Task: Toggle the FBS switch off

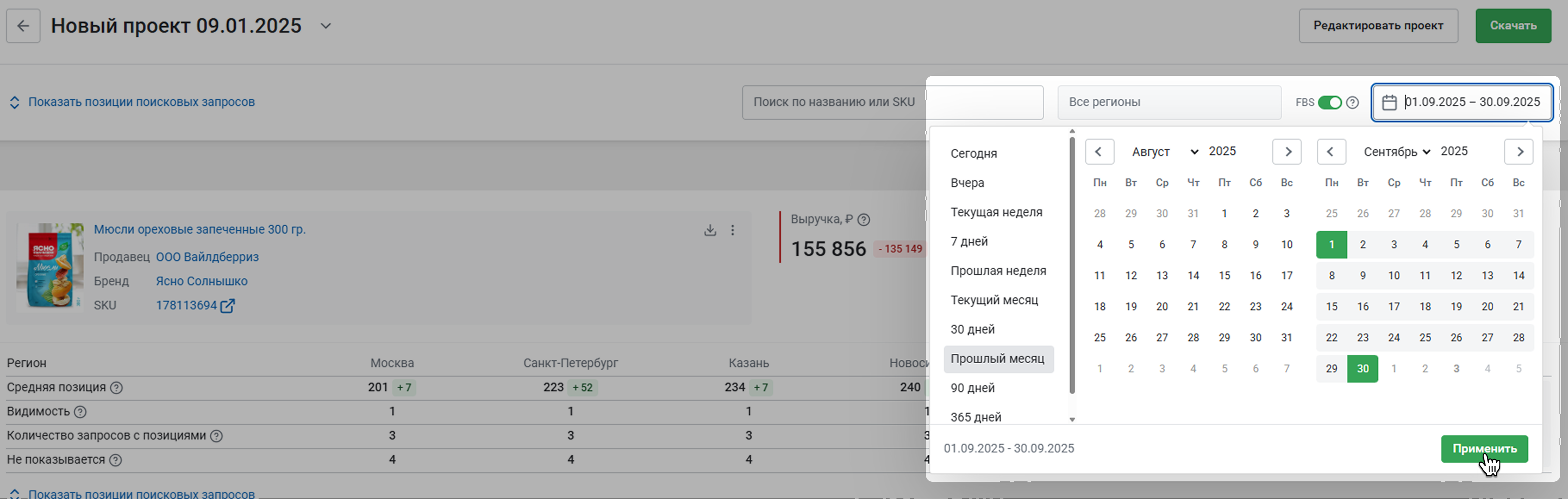Action: (1329, 102)
